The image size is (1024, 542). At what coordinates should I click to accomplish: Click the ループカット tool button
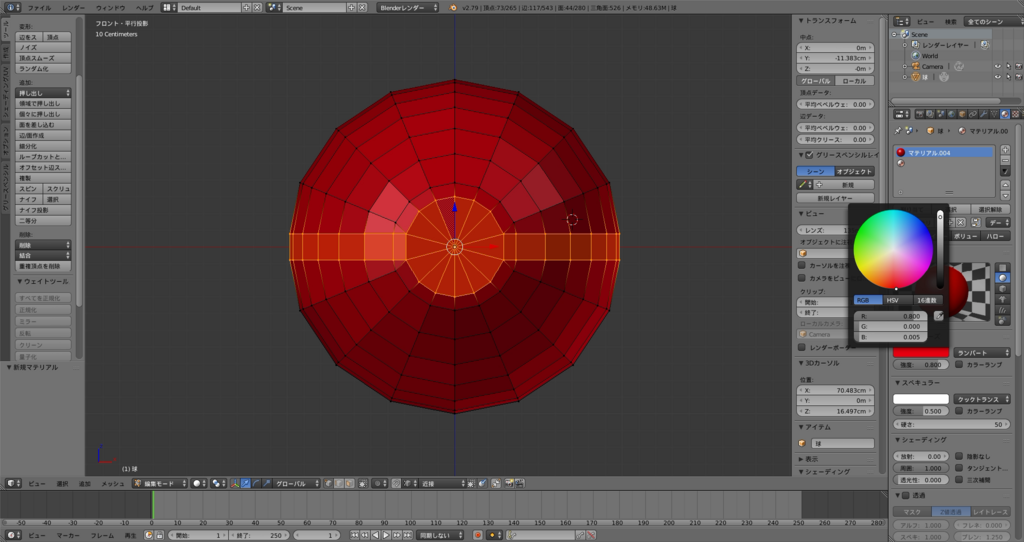point(43,157)
